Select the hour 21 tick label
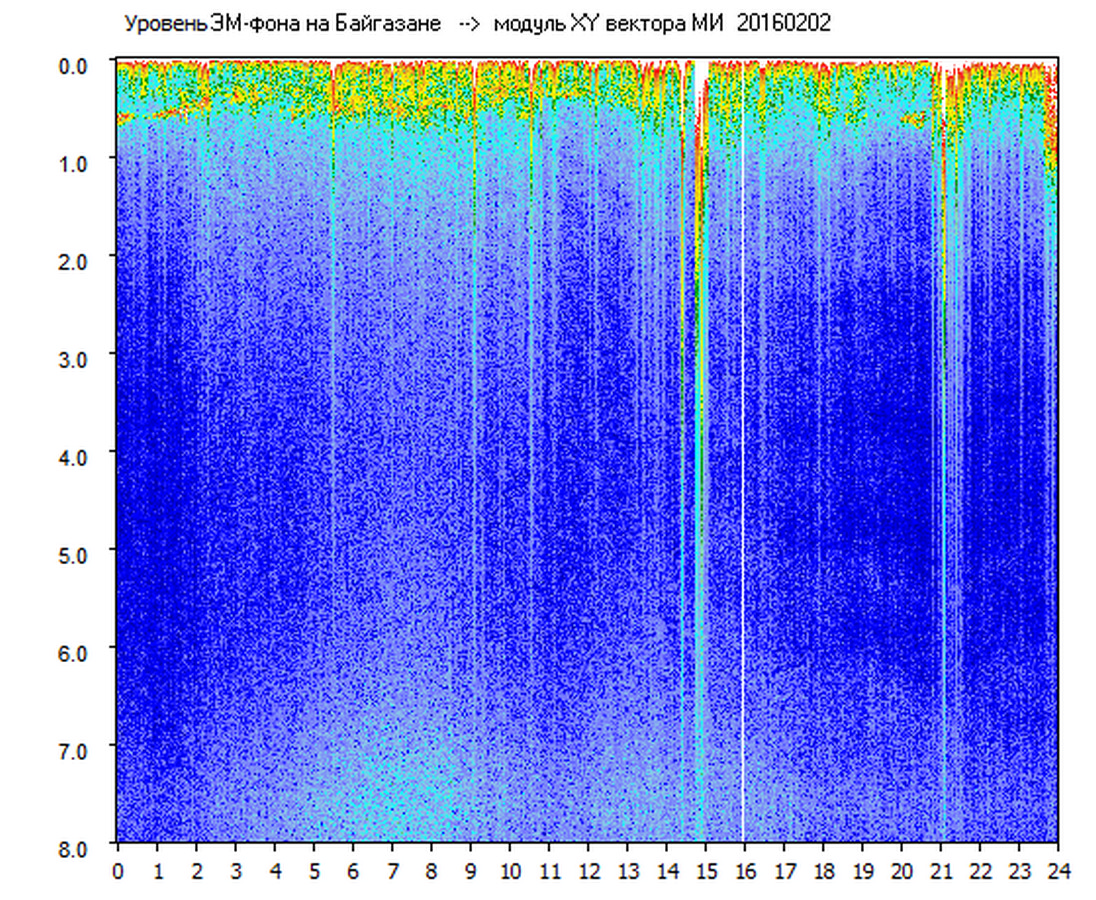The height and width of the screenshot is (900, 1096). pos(941,871)
